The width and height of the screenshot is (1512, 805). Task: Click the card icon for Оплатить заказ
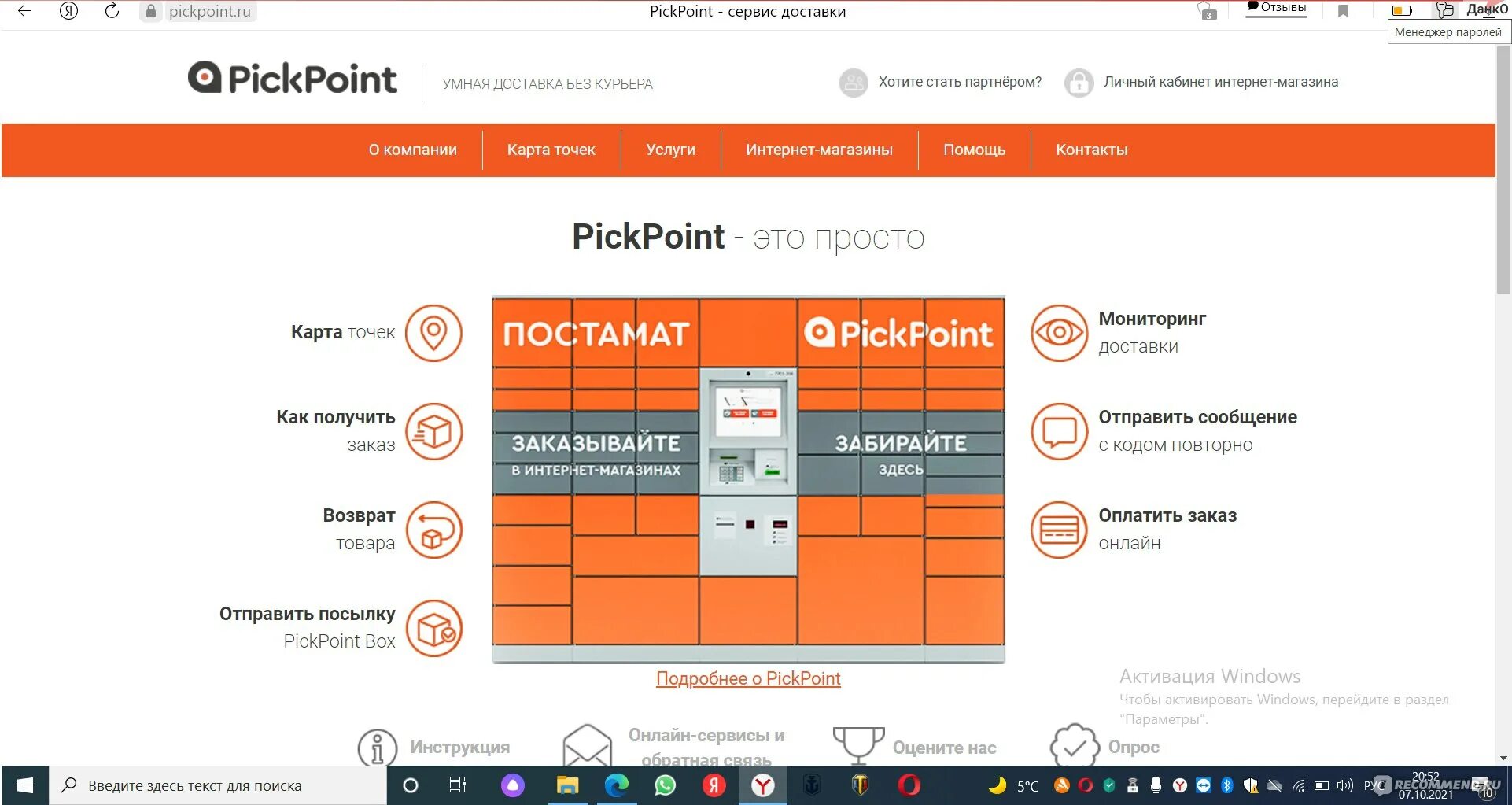(x=1059, y=530)
